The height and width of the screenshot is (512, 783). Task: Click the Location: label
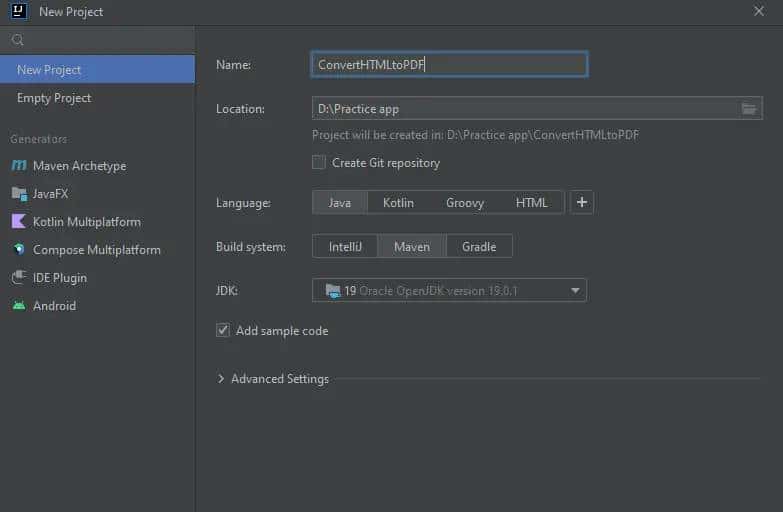(240, 109)
